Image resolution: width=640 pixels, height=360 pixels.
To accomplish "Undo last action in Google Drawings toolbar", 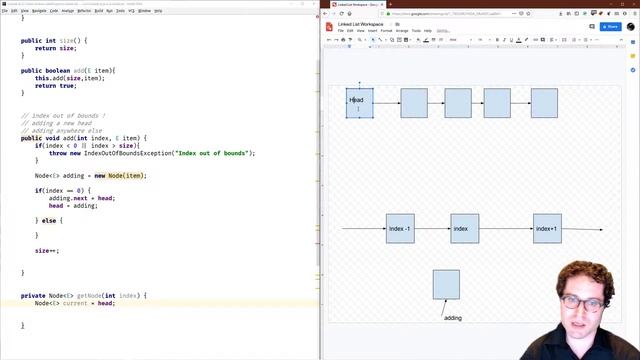I will pyautogui.click(x=329, y=40).
